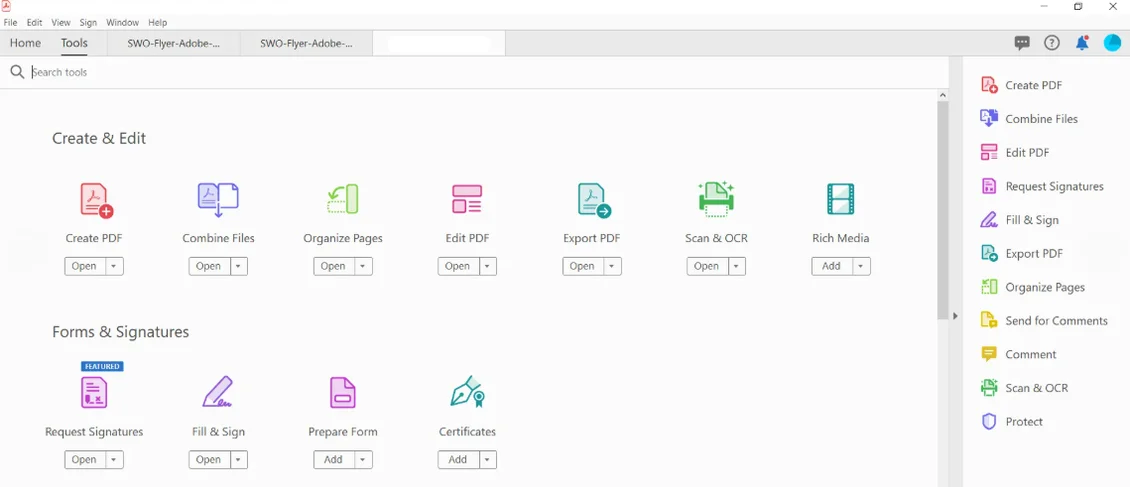Expand the Combine Files Open dropdown arrow
Viewport: 1130px width, 487px height.
(x=239, y=266)
